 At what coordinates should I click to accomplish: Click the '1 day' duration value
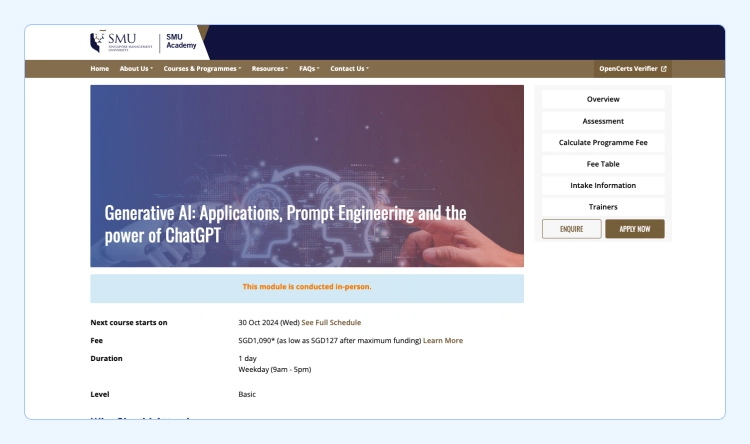point(247,358)
